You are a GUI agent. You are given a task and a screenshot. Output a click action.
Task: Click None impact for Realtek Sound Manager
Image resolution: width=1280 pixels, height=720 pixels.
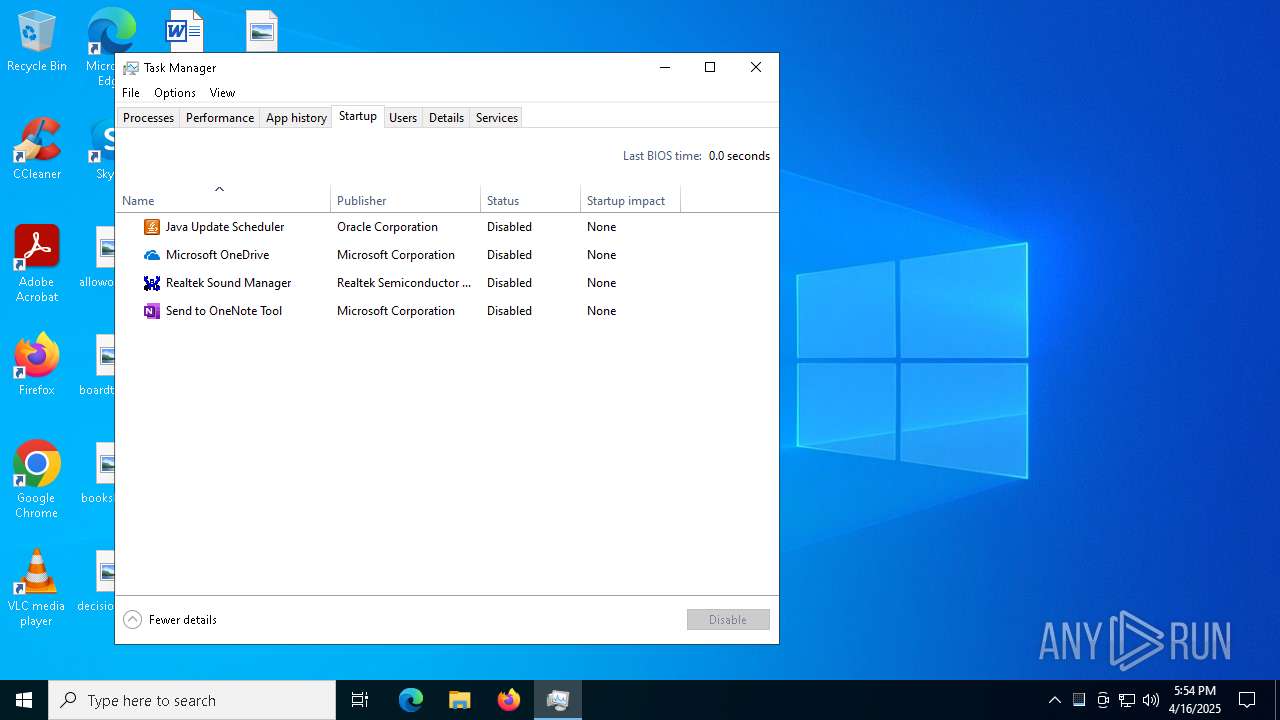601,283
